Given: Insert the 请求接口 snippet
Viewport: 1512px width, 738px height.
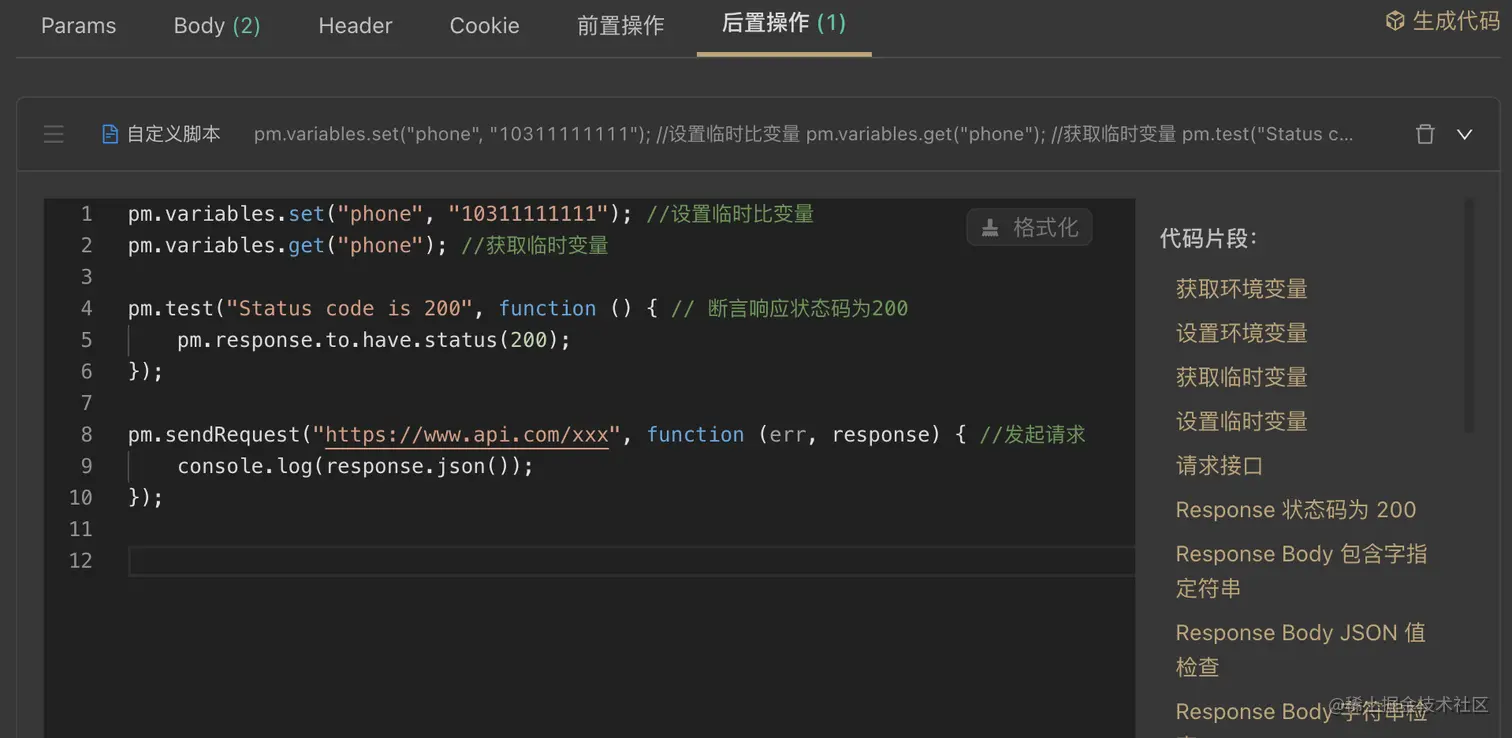Looking at the screenshot, I should click(1219, 465).
